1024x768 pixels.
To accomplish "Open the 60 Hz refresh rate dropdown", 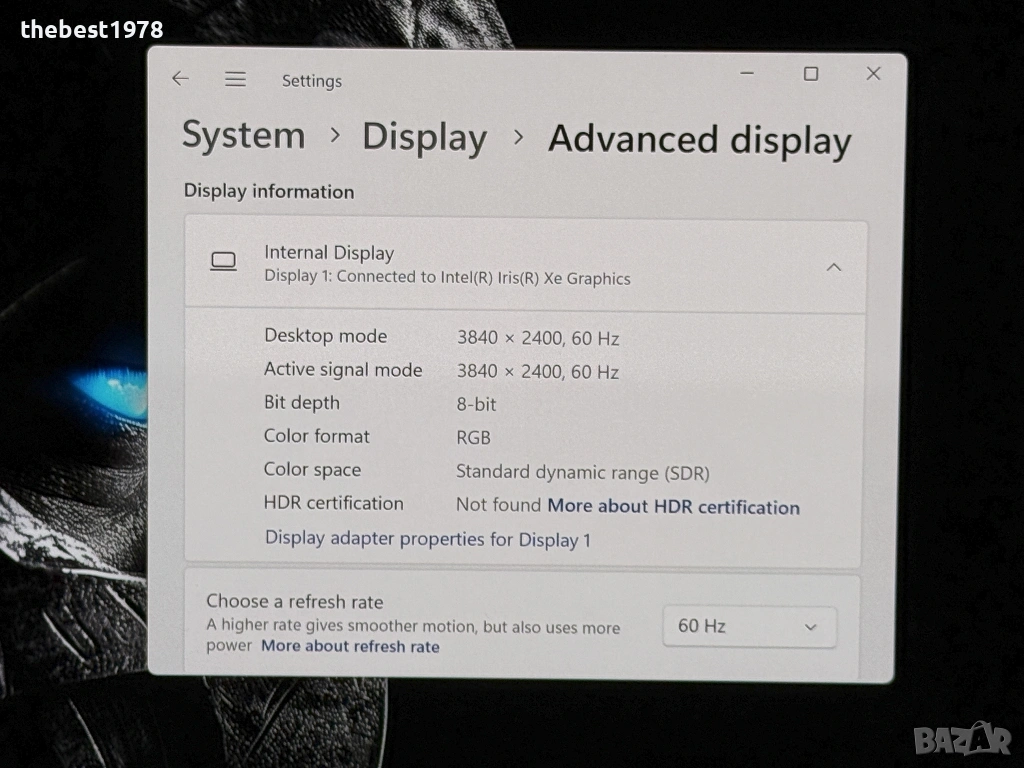I will point(749,627).
